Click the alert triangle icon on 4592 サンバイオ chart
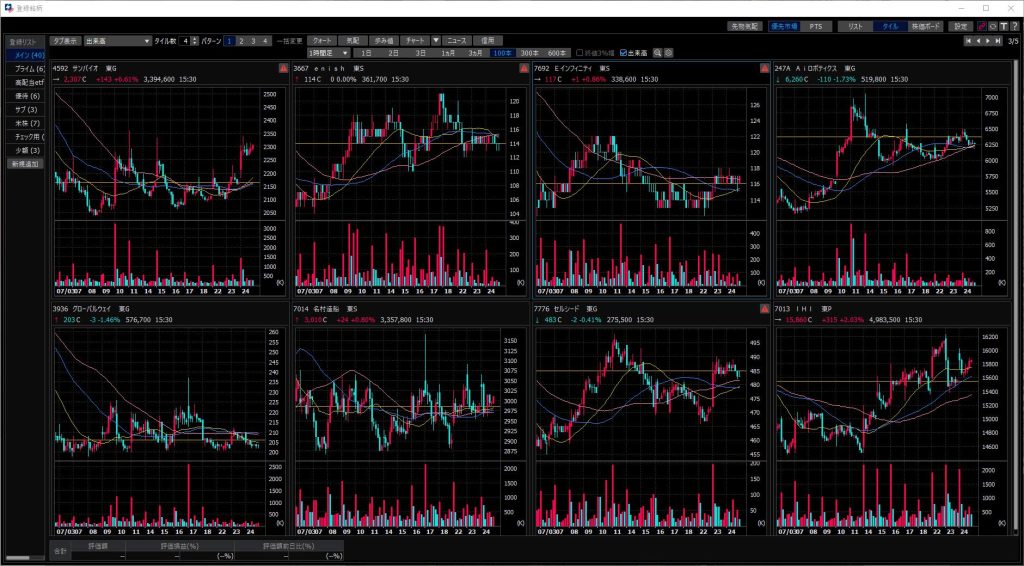 point(282,68)
